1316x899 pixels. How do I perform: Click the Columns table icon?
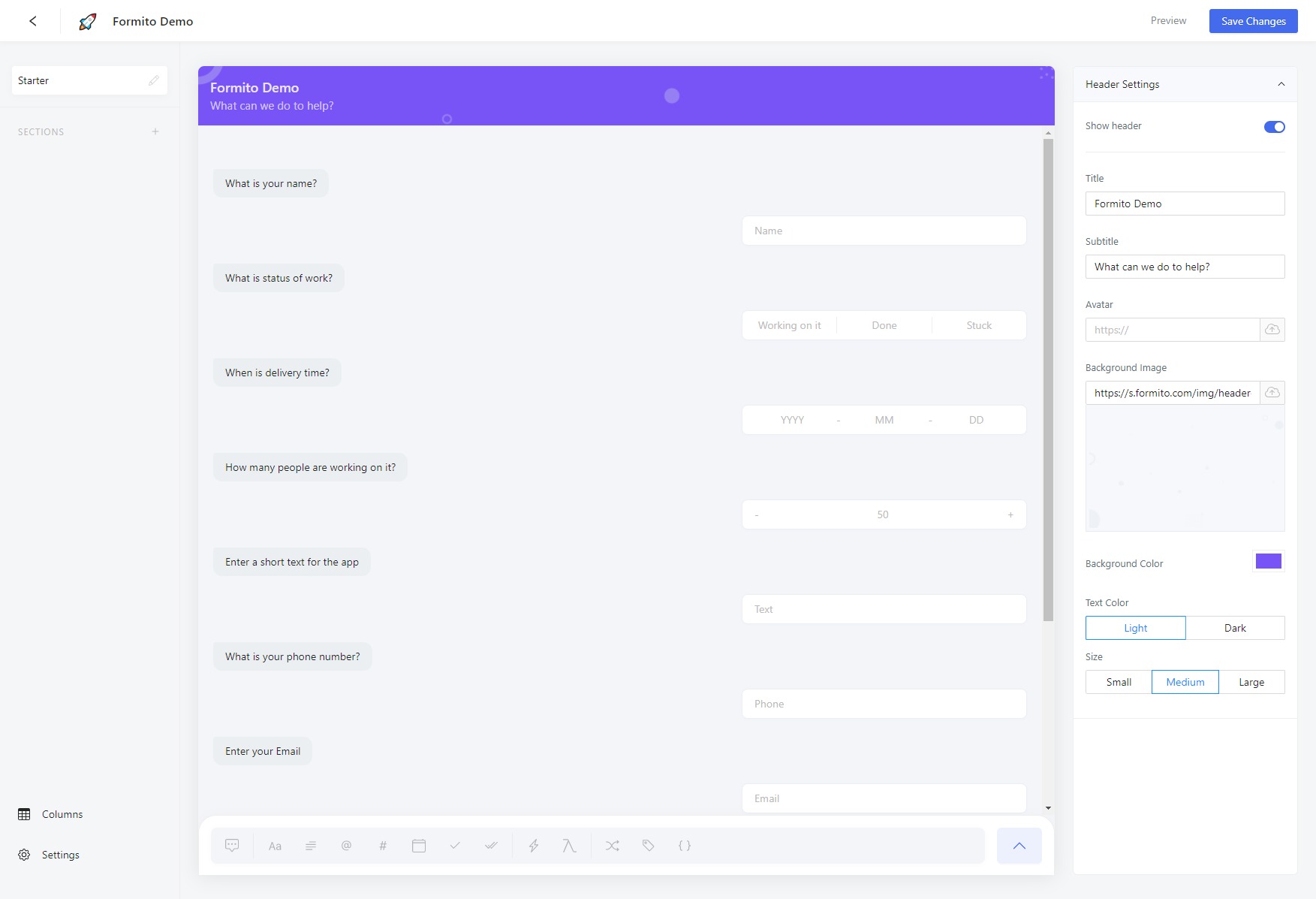pos(24,814)
